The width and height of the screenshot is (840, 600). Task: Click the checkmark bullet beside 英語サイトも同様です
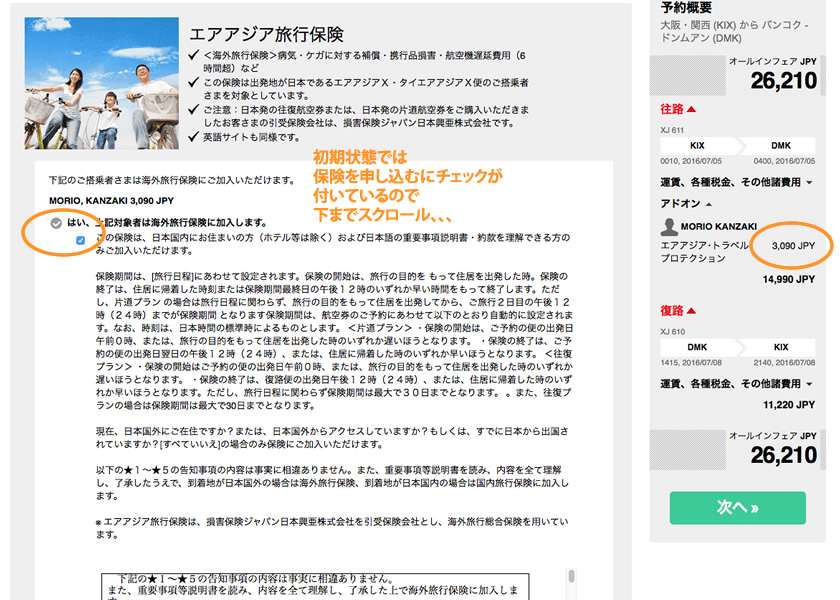[x=194, y=137]
